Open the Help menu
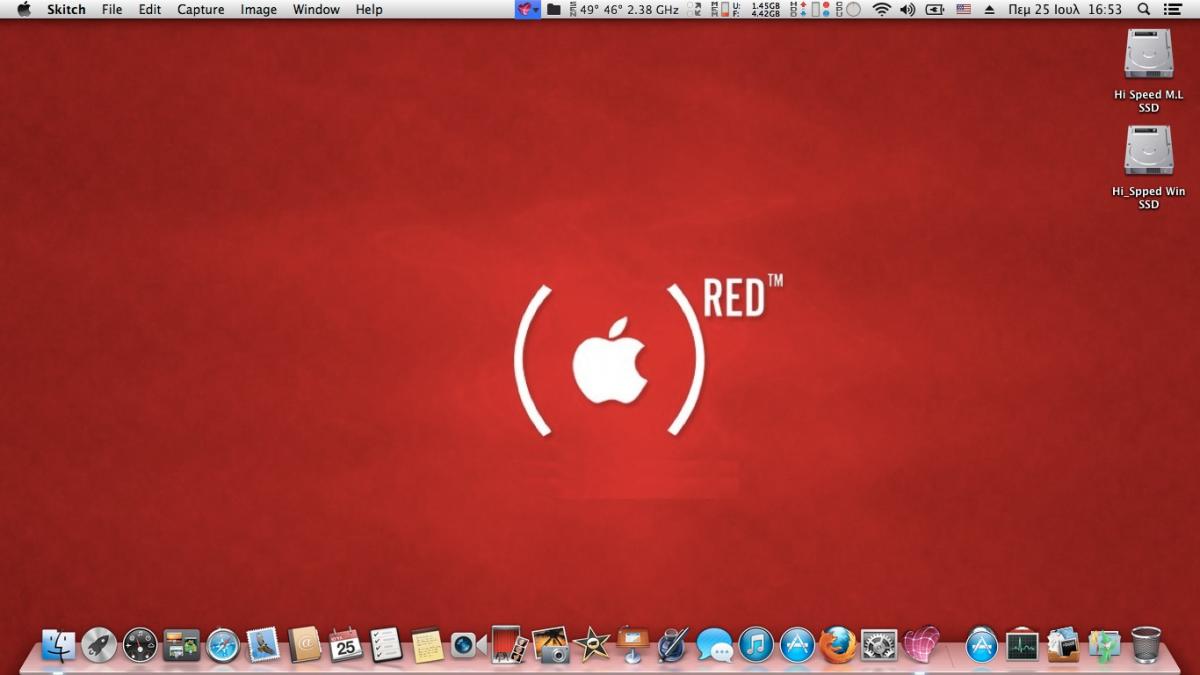This screenshot has height=675, width=1200. pyautogui.click(x=369, y=9)
